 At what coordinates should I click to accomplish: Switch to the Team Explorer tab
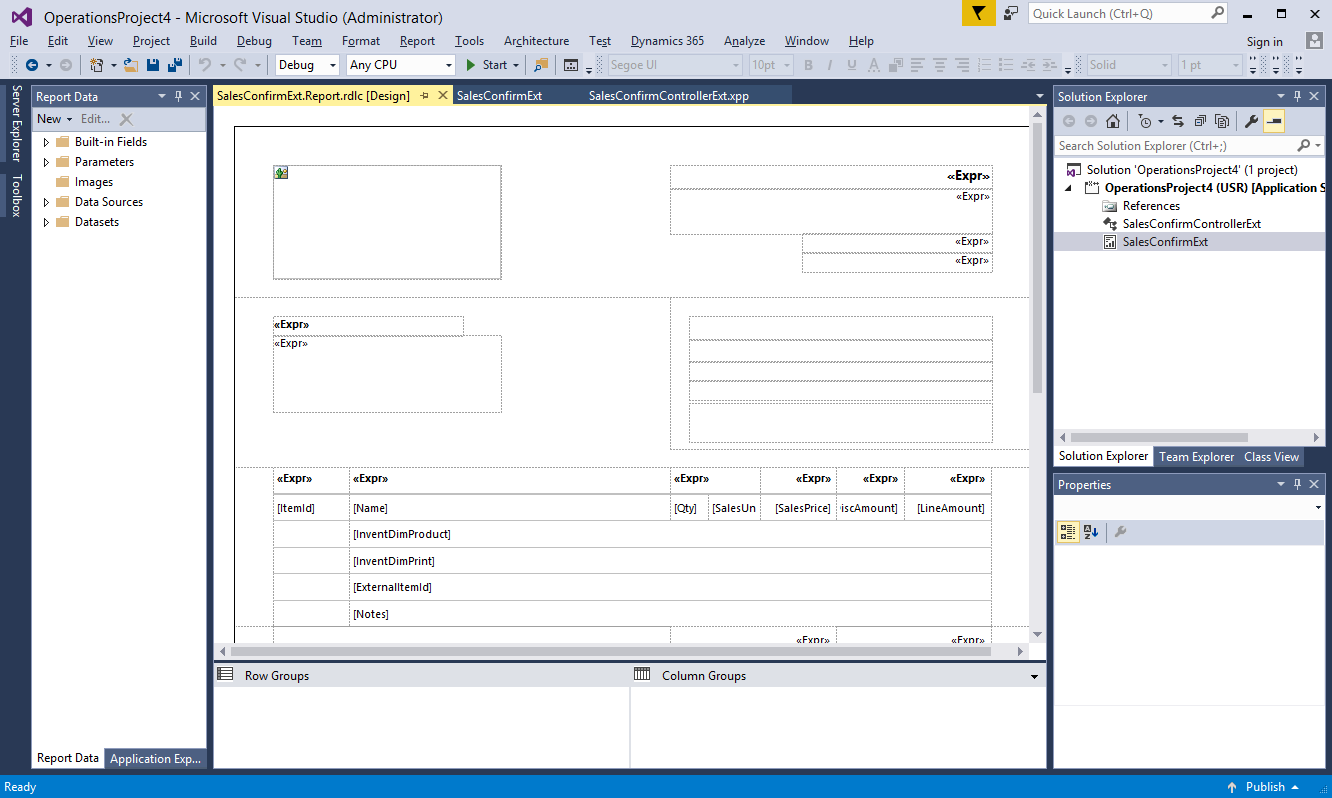pos(1196,456)
